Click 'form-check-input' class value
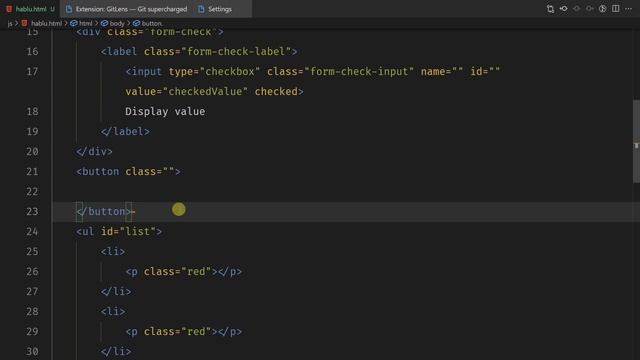 click(x=359, y=71)
